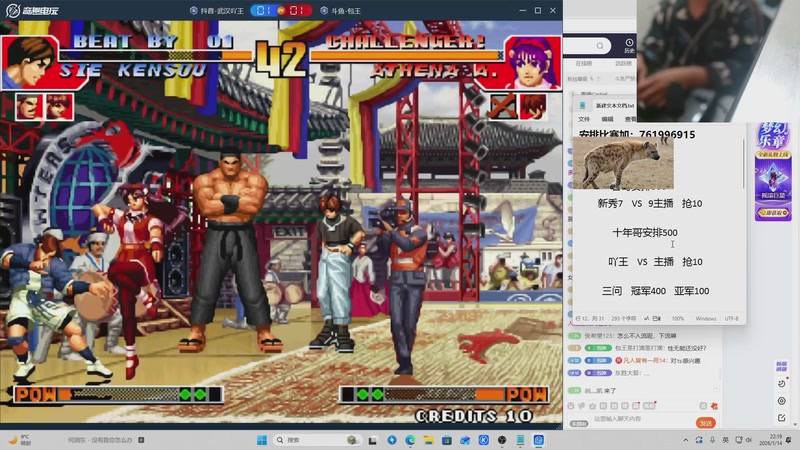Open the target circle icon in right sidebar
The width and height of the screenshot is (800, 450).
[782, 401]
